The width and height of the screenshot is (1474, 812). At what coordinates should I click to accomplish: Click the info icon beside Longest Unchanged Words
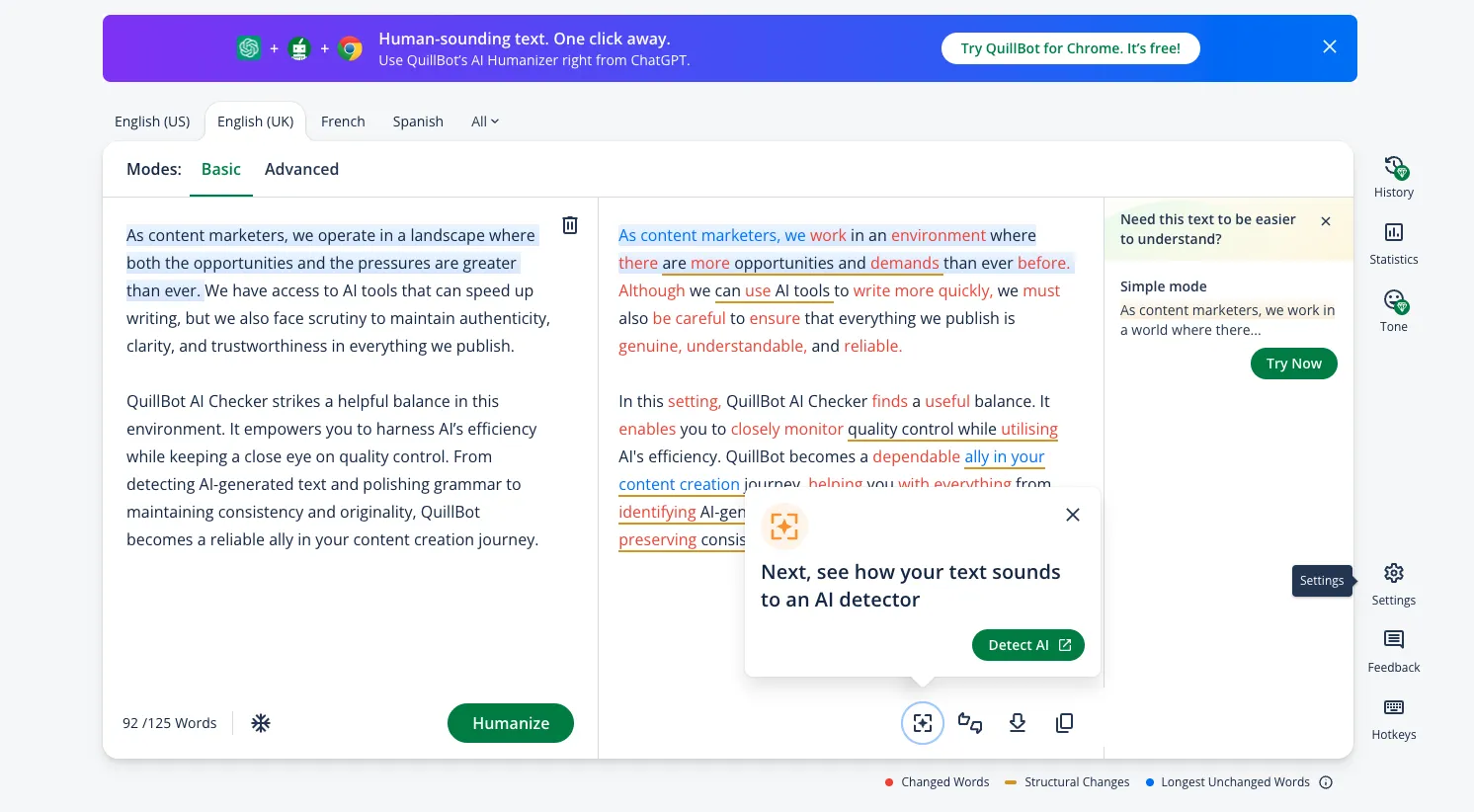1326,782
